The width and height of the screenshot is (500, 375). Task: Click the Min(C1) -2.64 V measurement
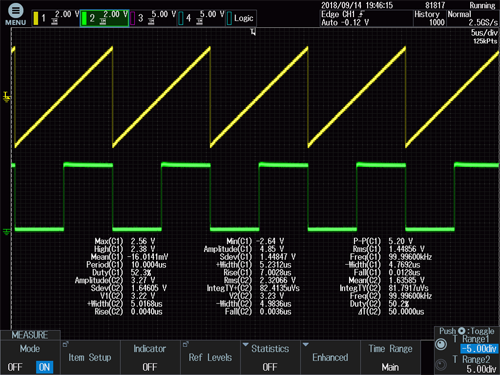[x=255, y=241]
